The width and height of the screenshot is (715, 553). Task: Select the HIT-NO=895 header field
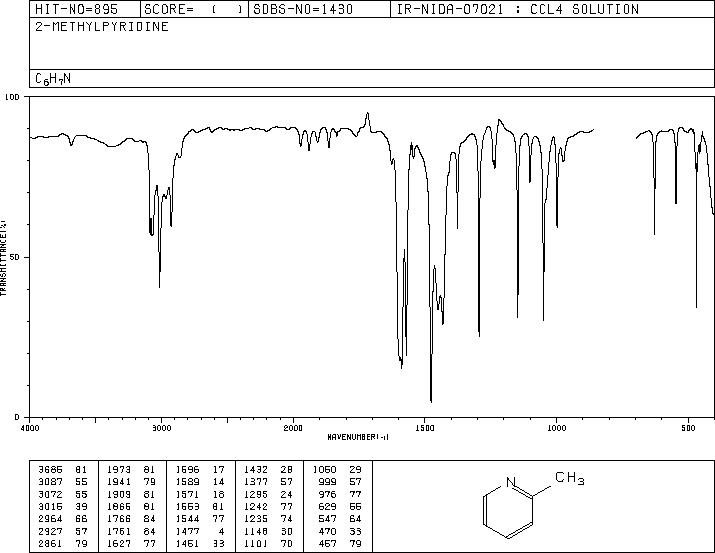coord(76,9)
